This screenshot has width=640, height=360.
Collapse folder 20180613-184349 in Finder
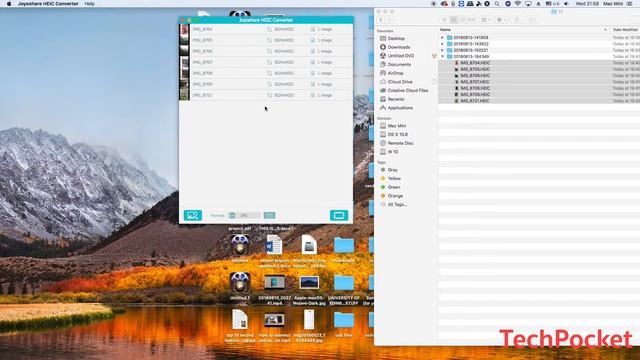coord(442,56)
